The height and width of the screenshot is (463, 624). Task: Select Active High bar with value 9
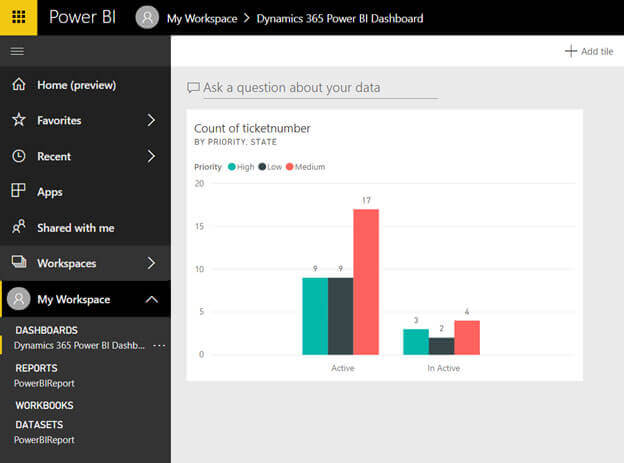(x=315, y=316)
